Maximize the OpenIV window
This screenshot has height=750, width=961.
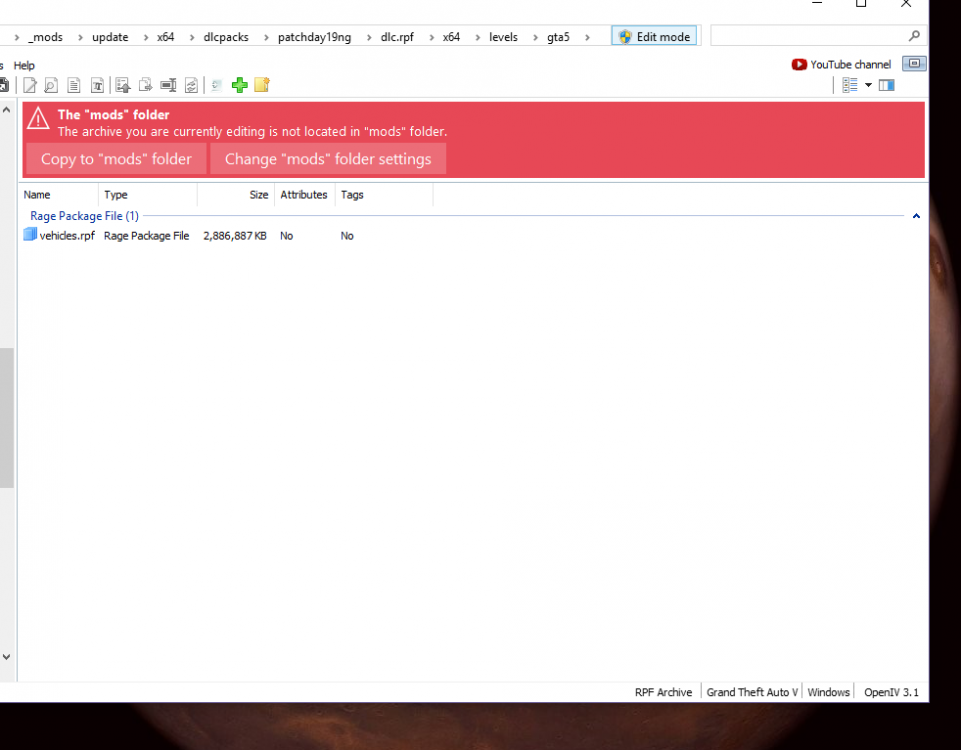click(x=861, y=4)
